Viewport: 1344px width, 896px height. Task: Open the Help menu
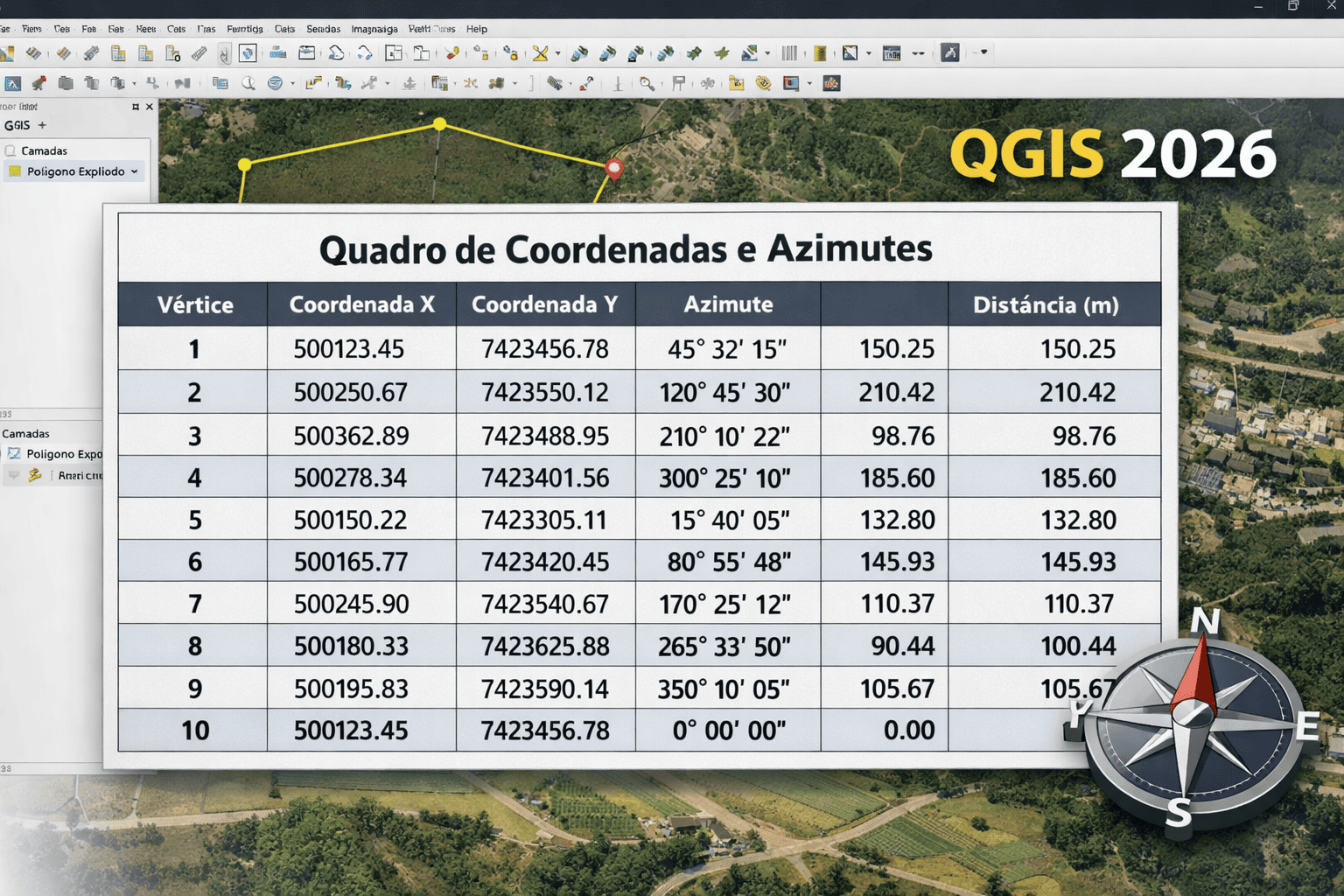(477, 29)
